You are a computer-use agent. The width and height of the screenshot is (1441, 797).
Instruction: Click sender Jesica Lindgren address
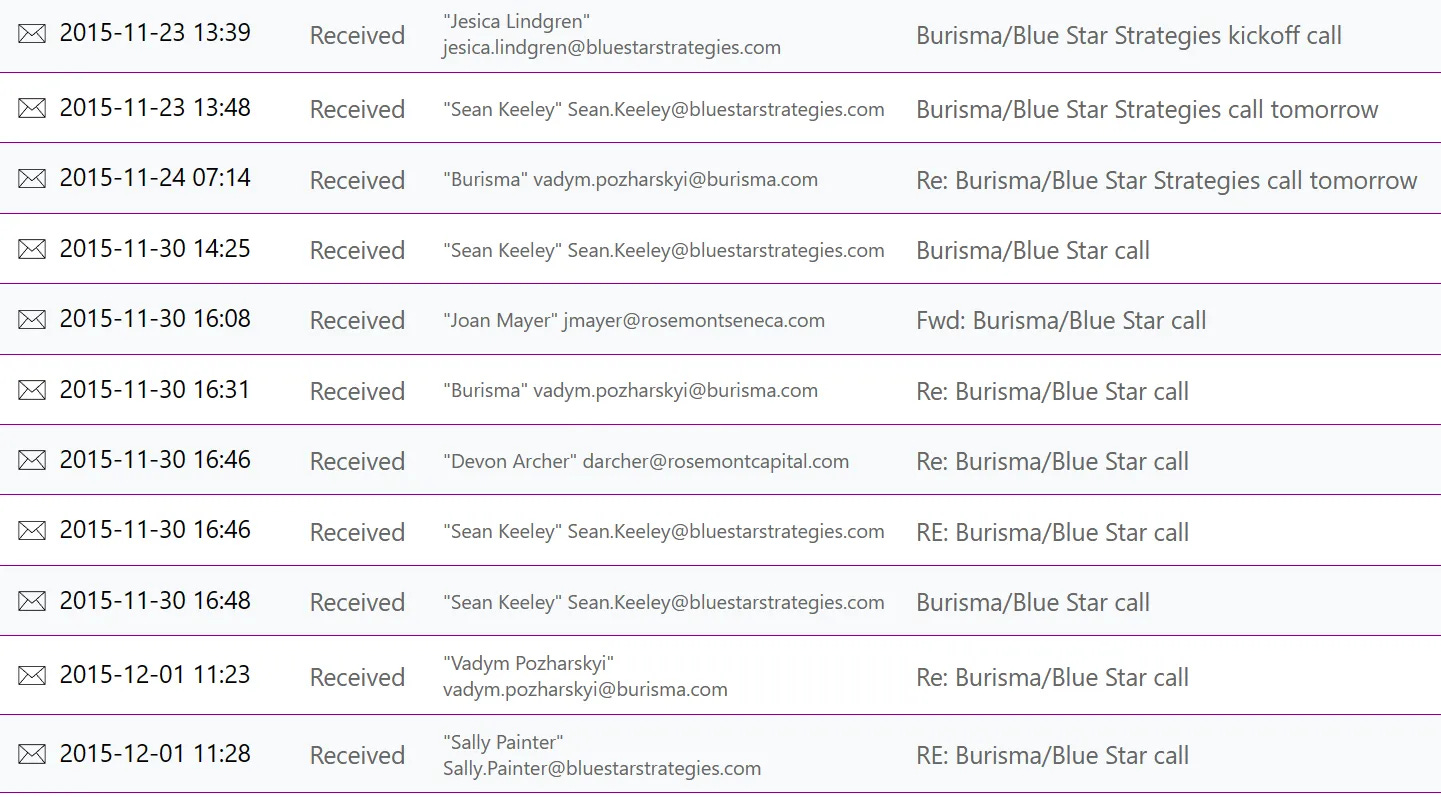pos(612,35)
